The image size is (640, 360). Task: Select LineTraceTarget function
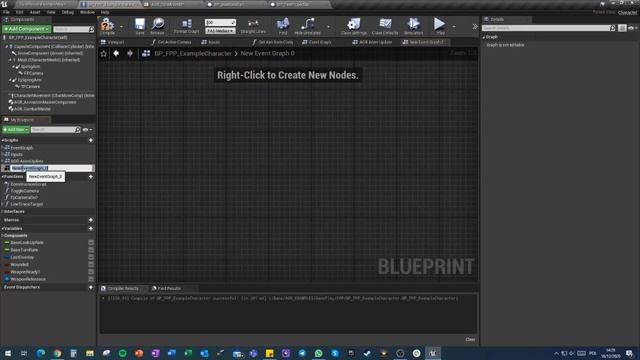coord(26,204)
